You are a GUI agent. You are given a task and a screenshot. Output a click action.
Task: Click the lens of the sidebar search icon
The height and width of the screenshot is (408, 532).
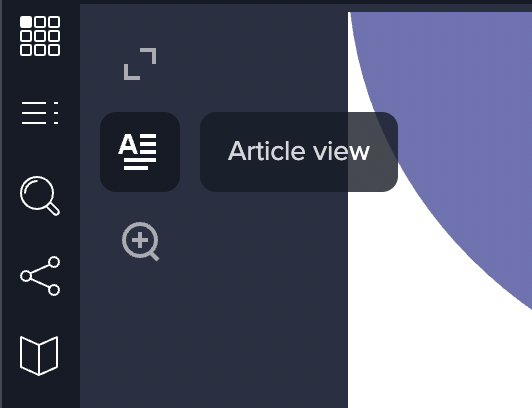click(x=37, y=193)
